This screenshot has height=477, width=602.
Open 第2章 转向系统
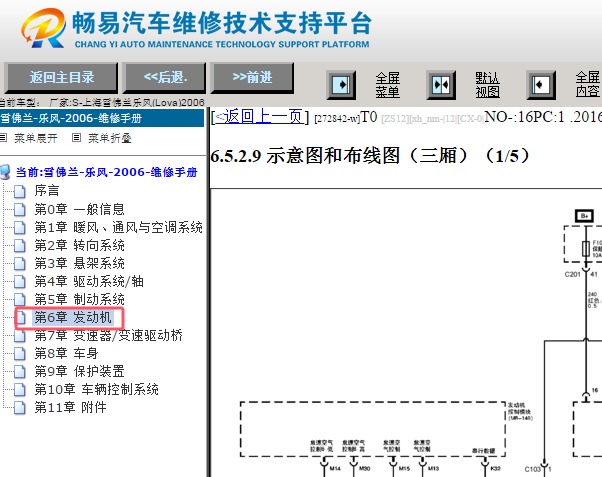tap(79, 245)
